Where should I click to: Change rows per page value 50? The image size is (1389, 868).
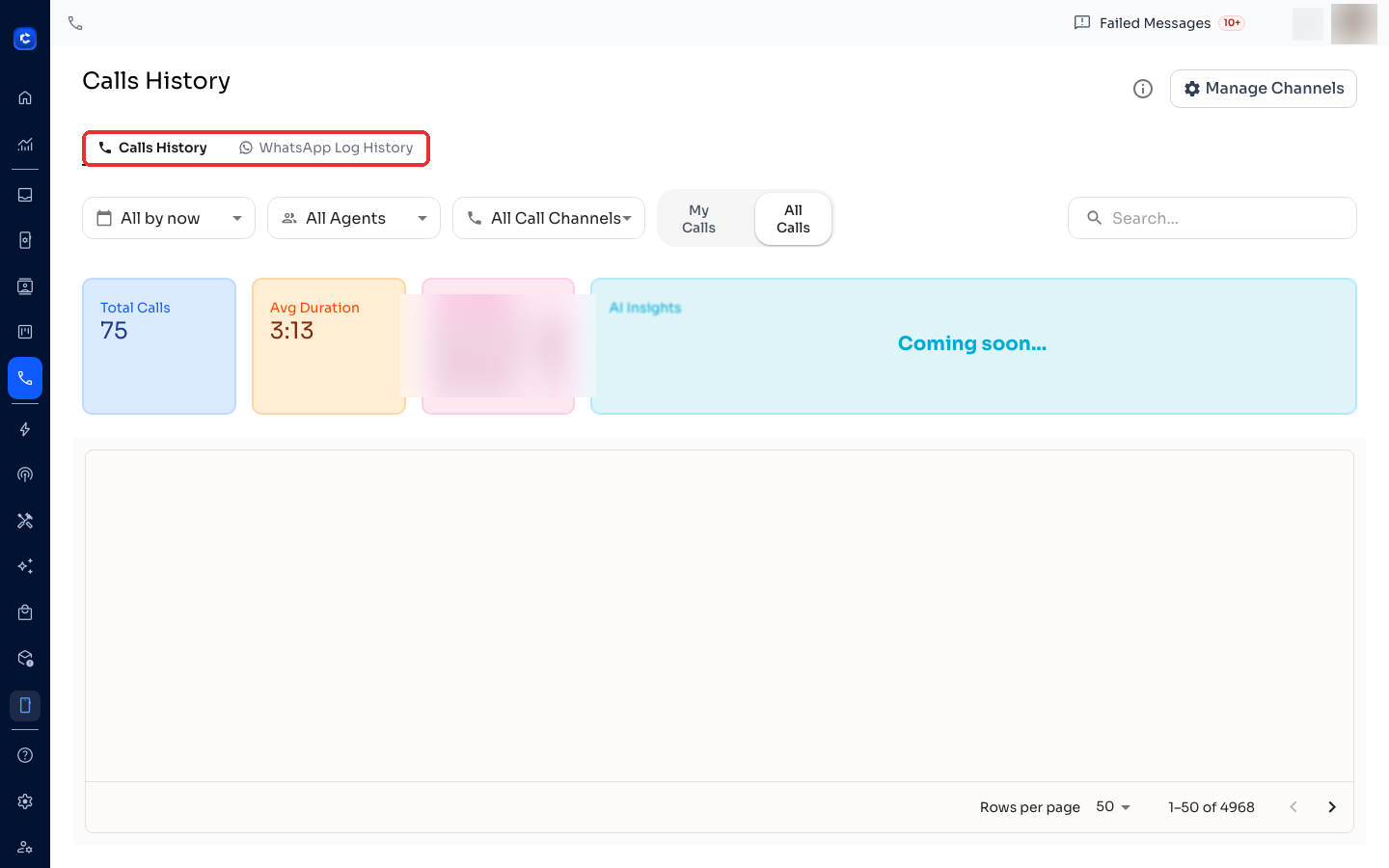click(1113, 806)
